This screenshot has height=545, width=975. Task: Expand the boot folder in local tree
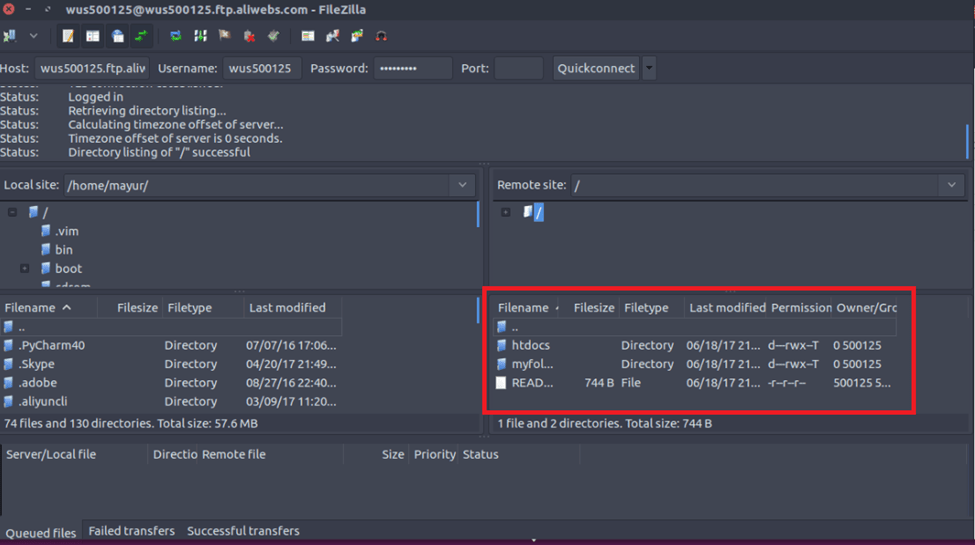pos(24,269)
